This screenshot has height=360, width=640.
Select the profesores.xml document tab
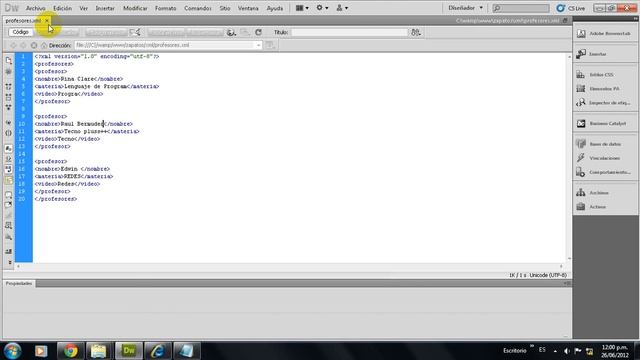23,20
